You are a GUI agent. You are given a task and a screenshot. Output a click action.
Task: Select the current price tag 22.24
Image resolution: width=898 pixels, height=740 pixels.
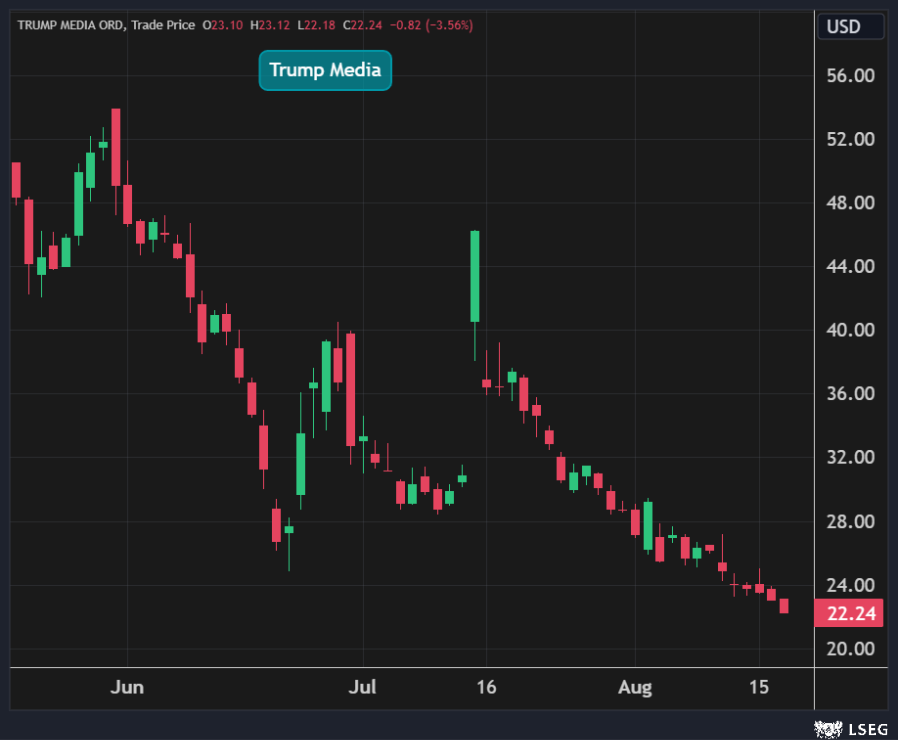pos(849,614)
